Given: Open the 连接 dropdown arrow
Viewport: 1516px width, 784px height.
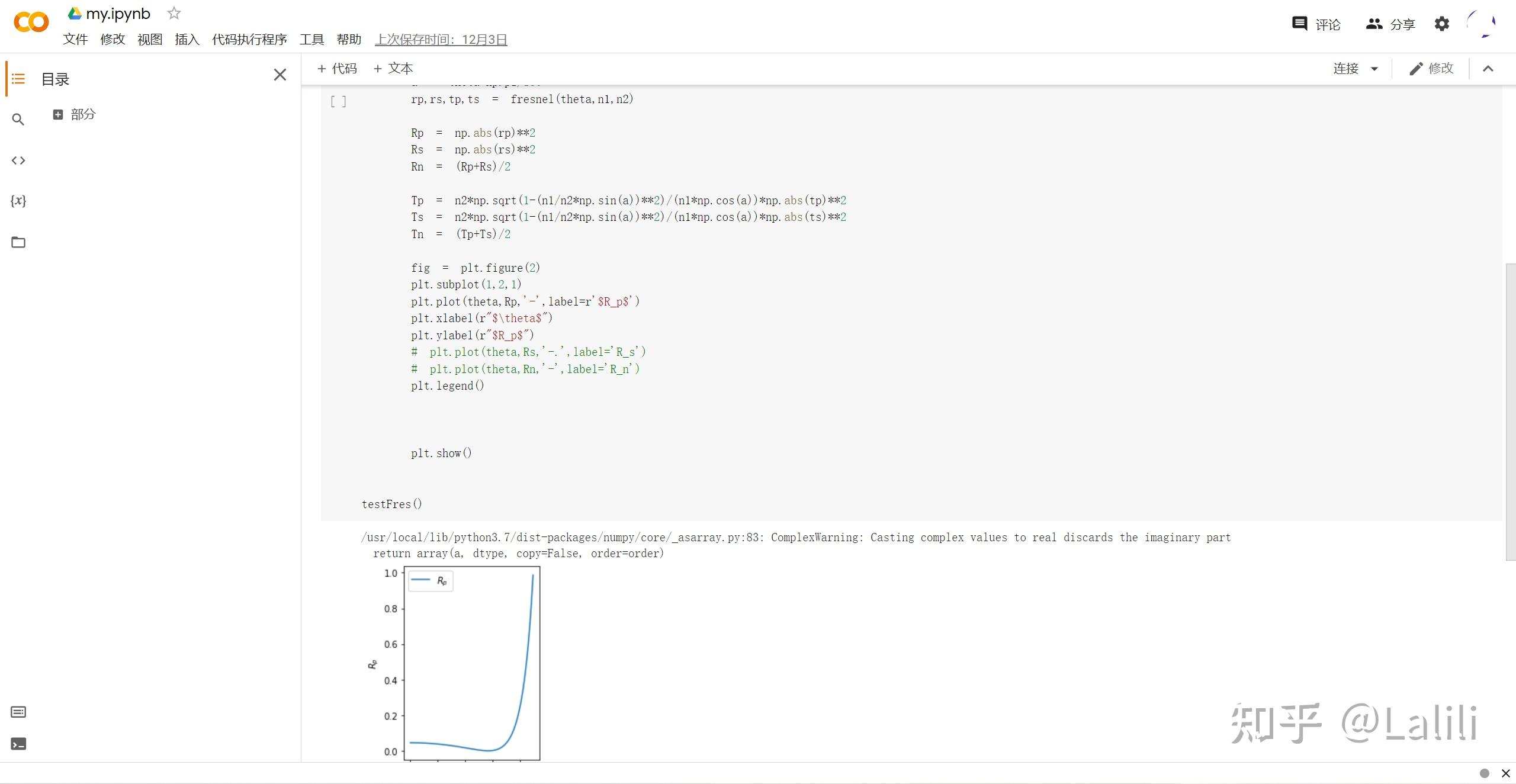Looking at the screenshot, I should point(1374,69).
